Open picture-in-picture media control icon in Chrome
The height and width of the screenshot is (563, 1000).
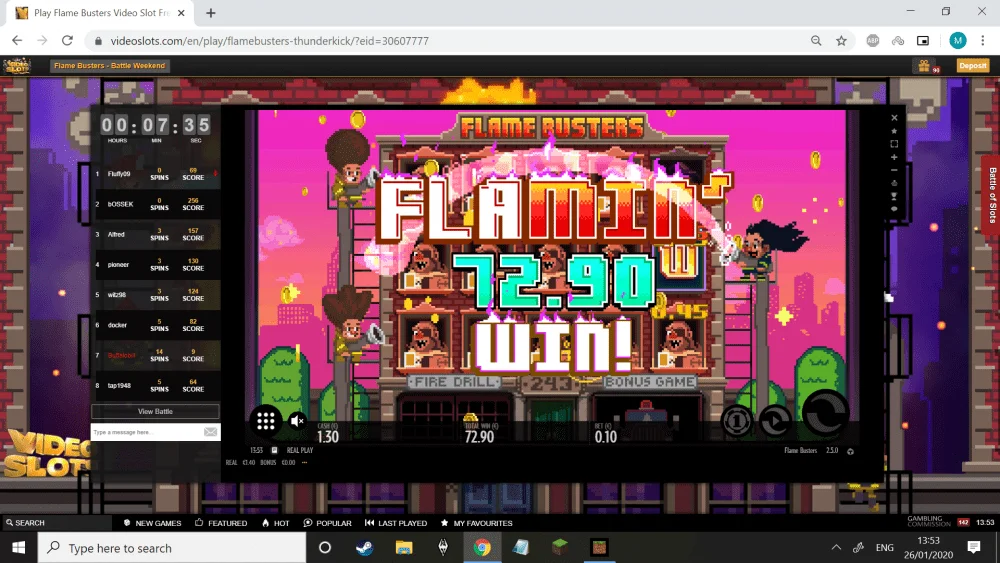coord(923,41)
